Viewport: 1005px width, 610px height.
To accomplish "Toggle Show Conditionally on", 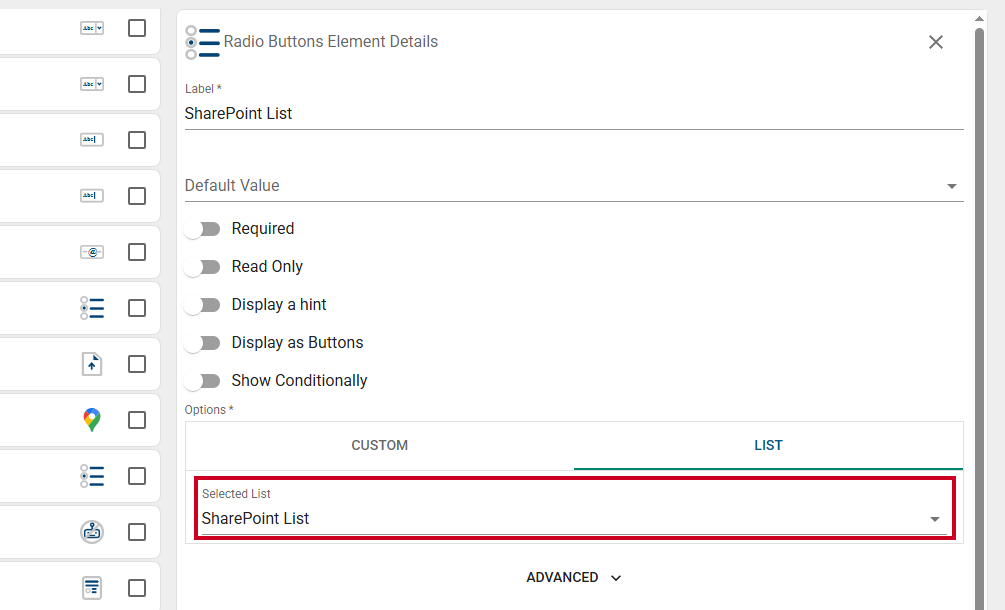I will point(202,381).
